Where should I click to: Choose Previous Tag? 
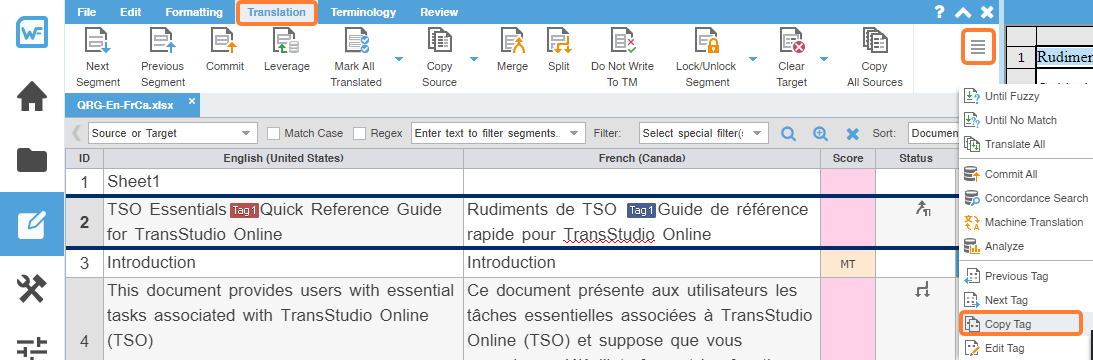point(1016,276)
